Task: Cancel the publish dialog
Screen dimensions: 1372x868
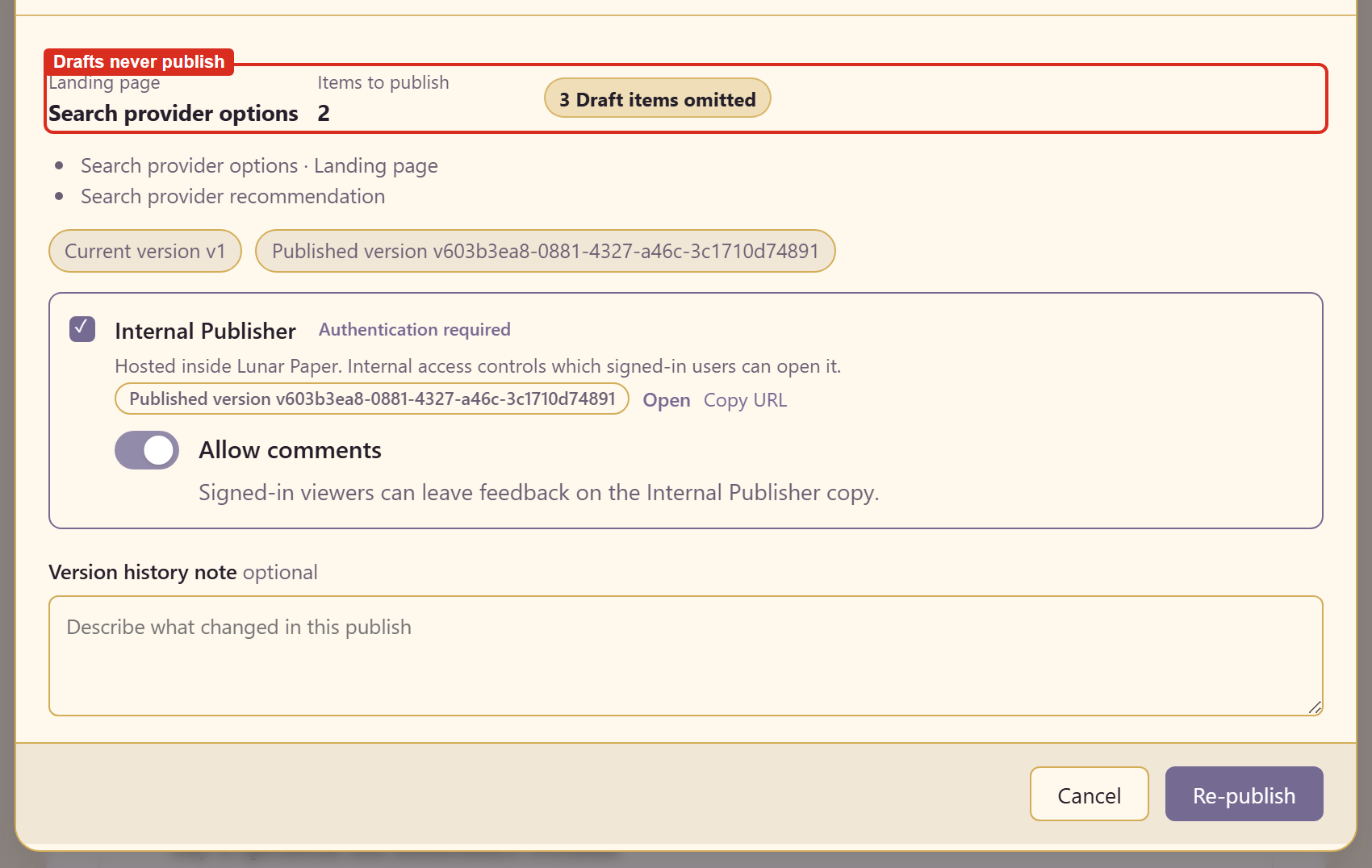Action: (x=1089, y=794)
